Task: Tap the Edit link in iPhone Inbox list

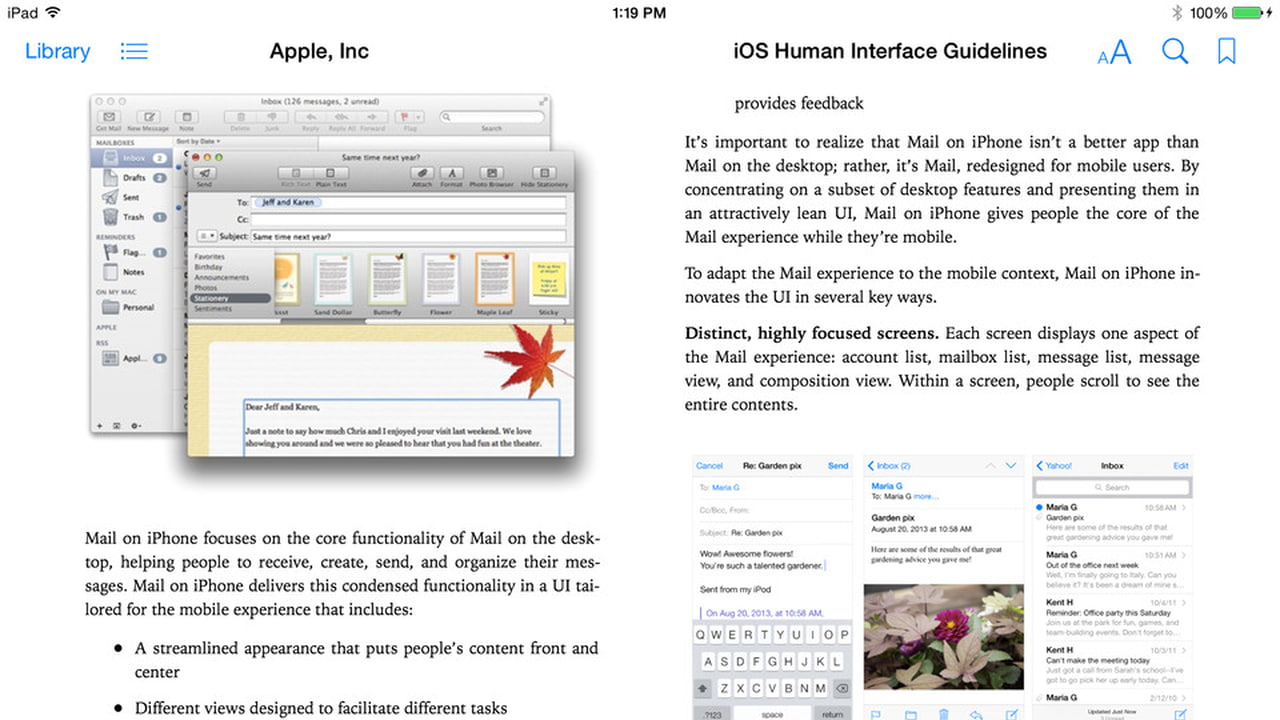Action: 1181,466
